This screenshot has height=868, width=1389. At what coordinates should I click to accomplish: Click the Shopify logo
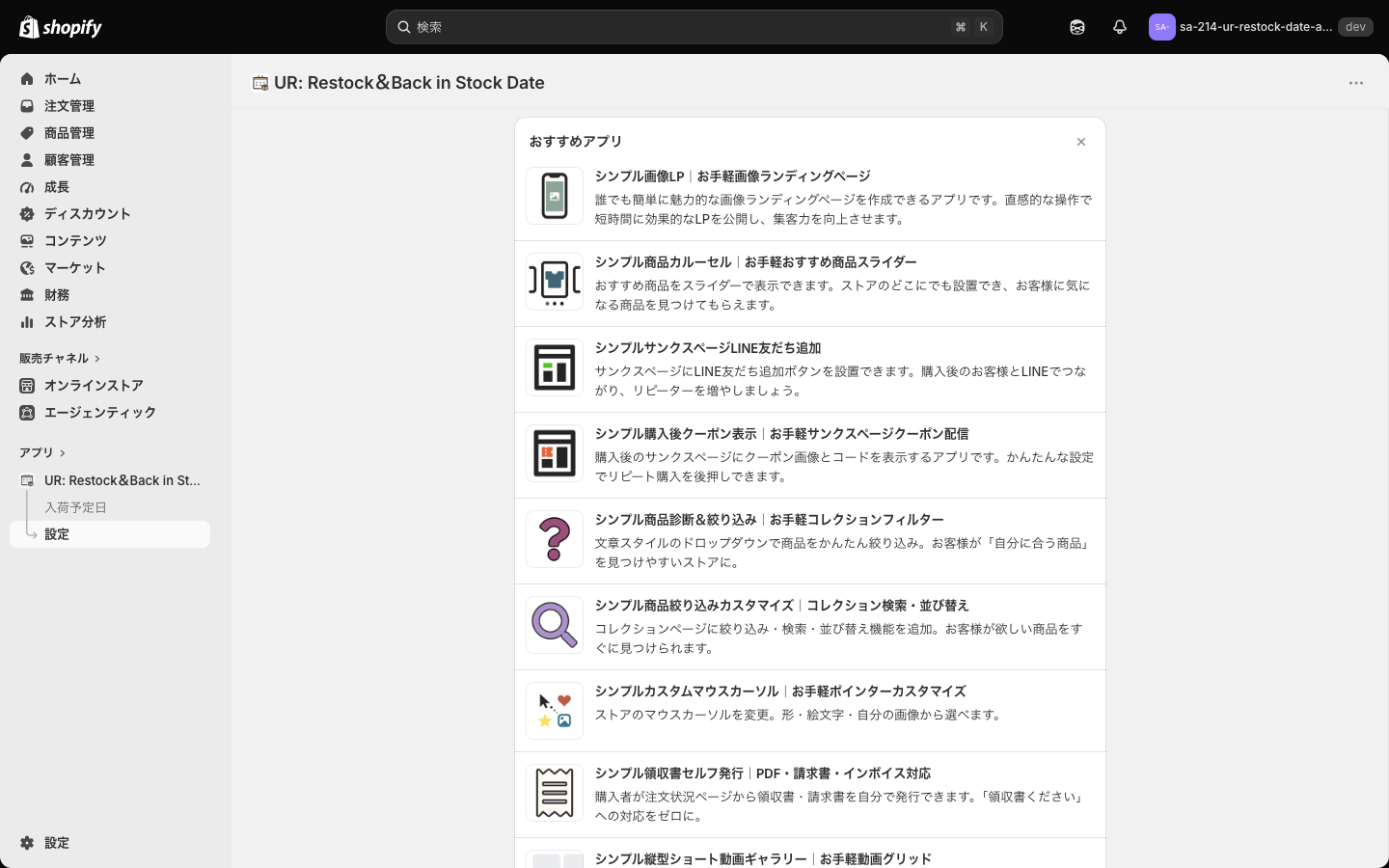point(61,27)
